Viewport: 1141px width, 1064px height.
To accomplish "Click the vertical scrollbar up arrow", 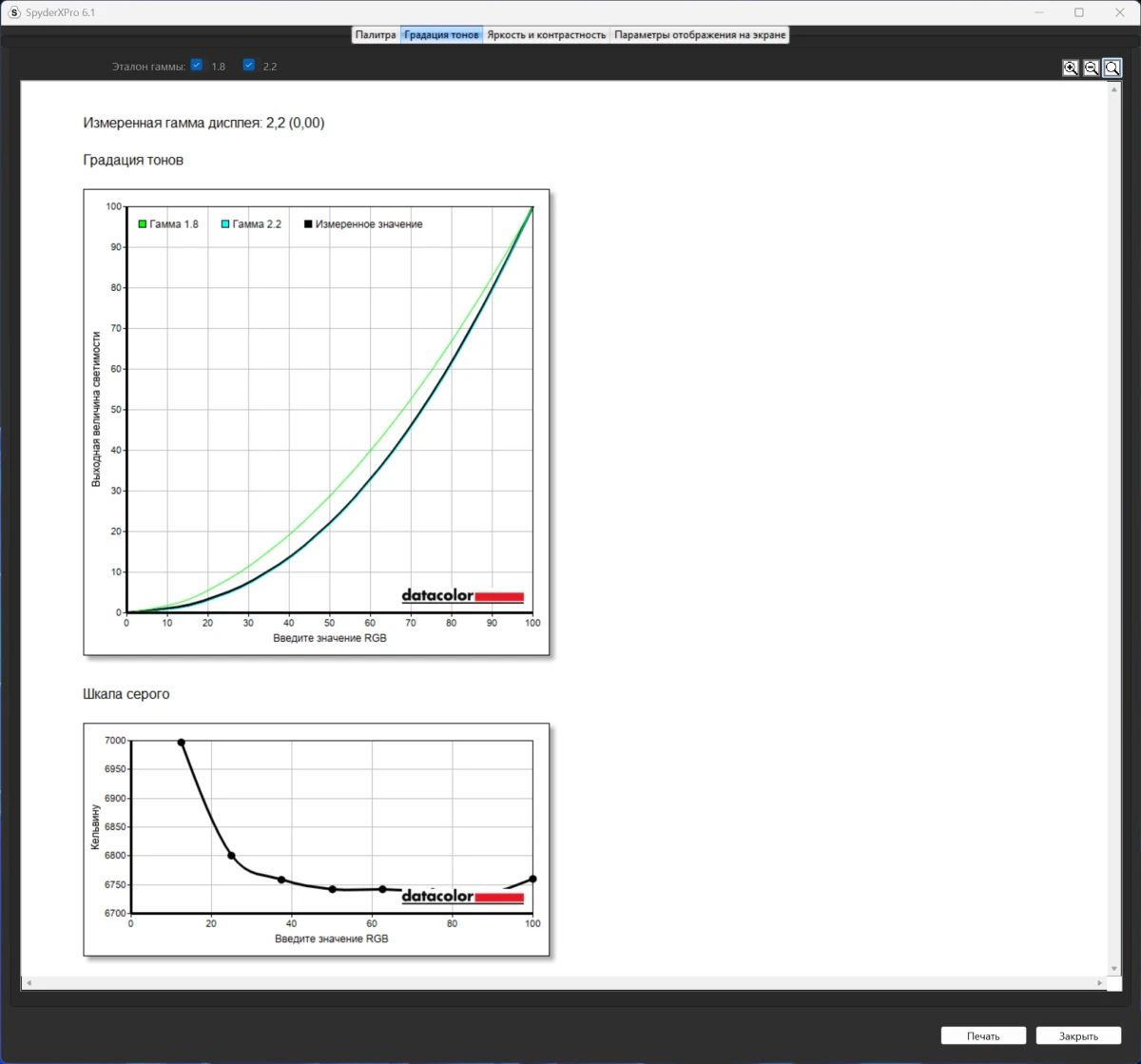I will (1114, 88).
